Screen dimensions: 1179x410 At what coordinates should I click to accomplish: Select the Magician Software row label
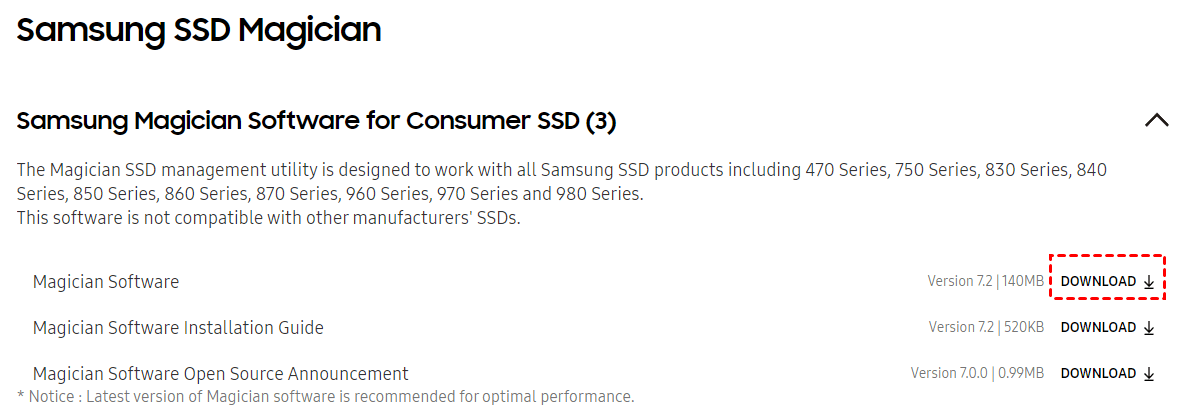(106, 282)
